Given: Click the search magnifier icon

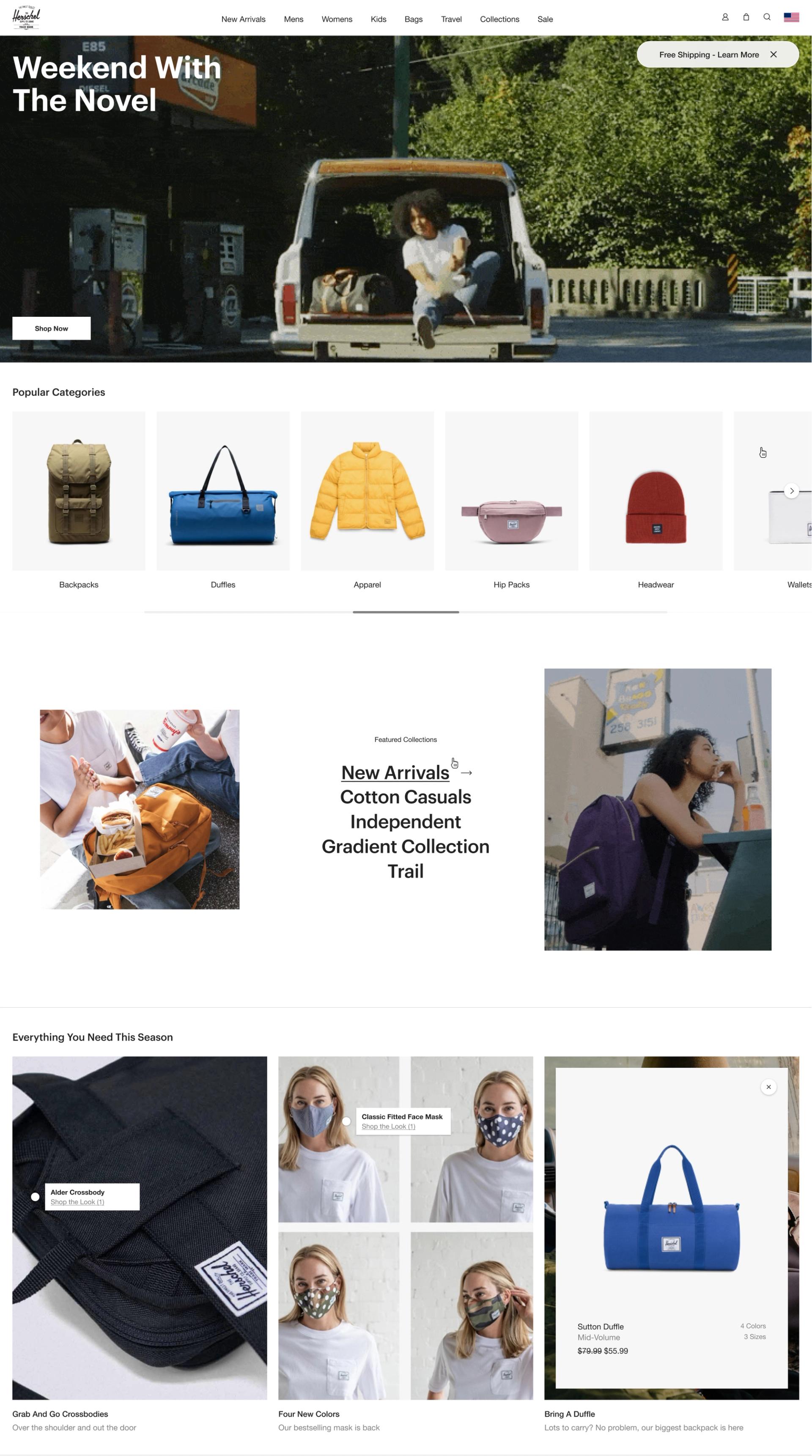Looking at the screenshot, I should click(x=767, y=17).
